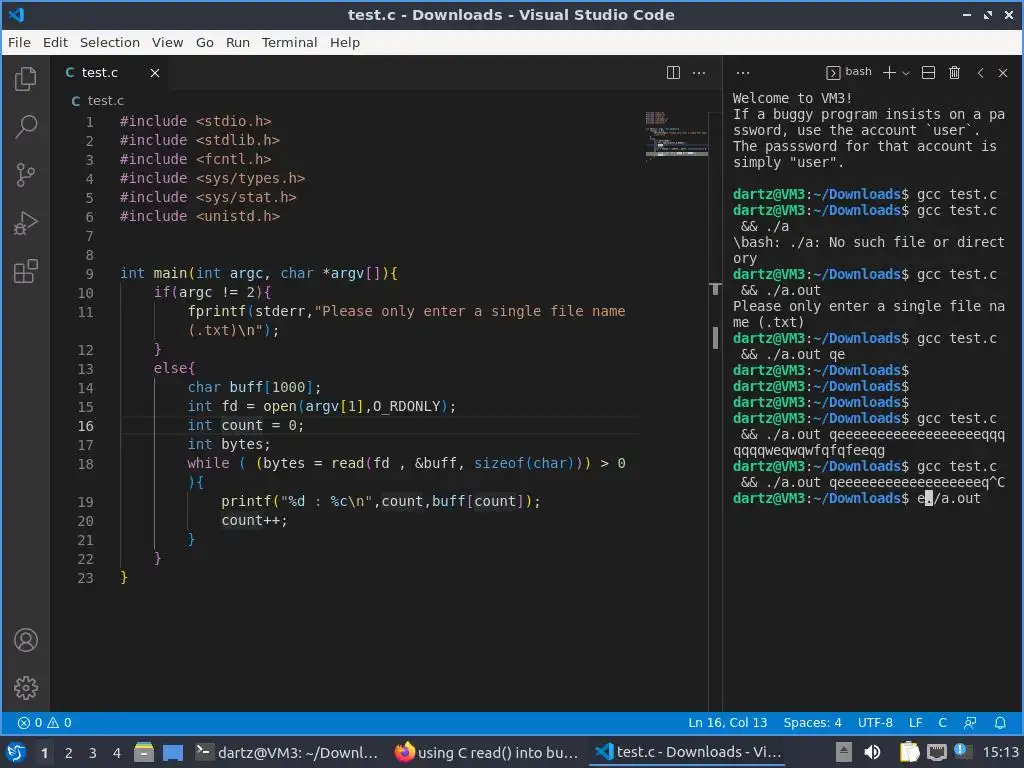Click the feedback icon in status bar

(x=970, y=722)
